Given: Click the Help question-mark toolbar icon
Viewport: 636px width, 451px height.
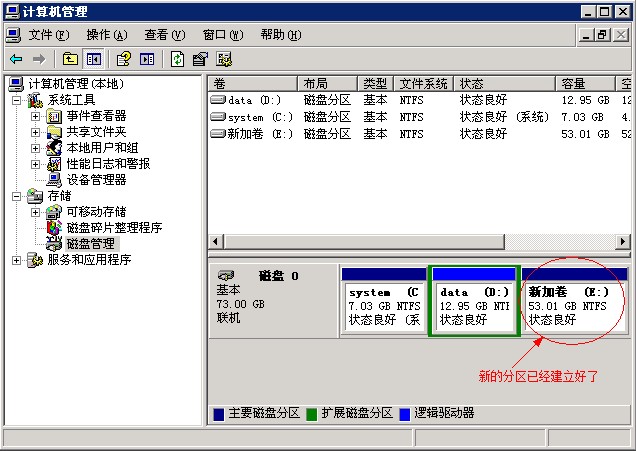Looking at the screenshot, I should tap(123, 59).
